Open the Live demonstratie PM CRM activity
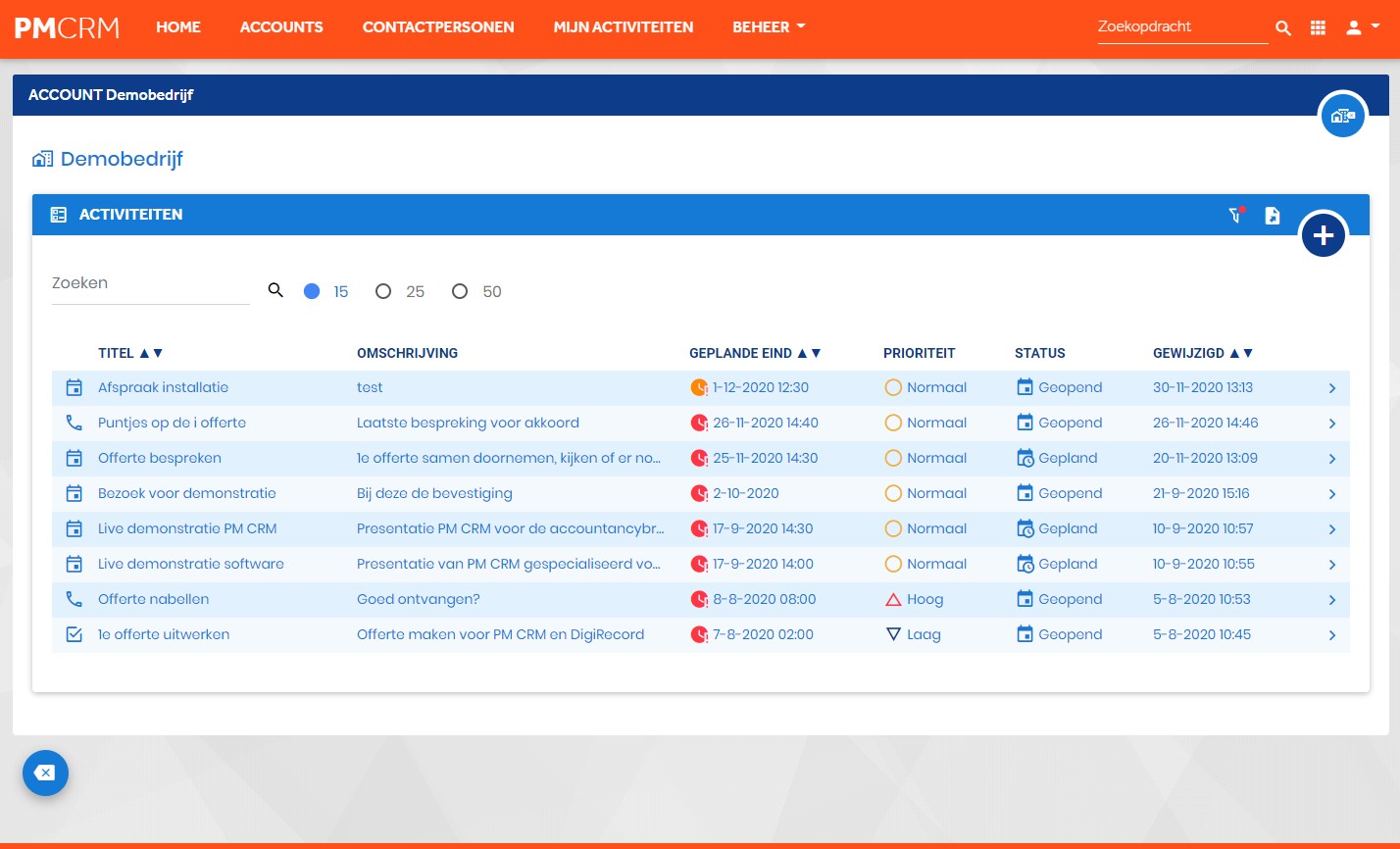1400x849 pixels. click(x=187, y=528)
